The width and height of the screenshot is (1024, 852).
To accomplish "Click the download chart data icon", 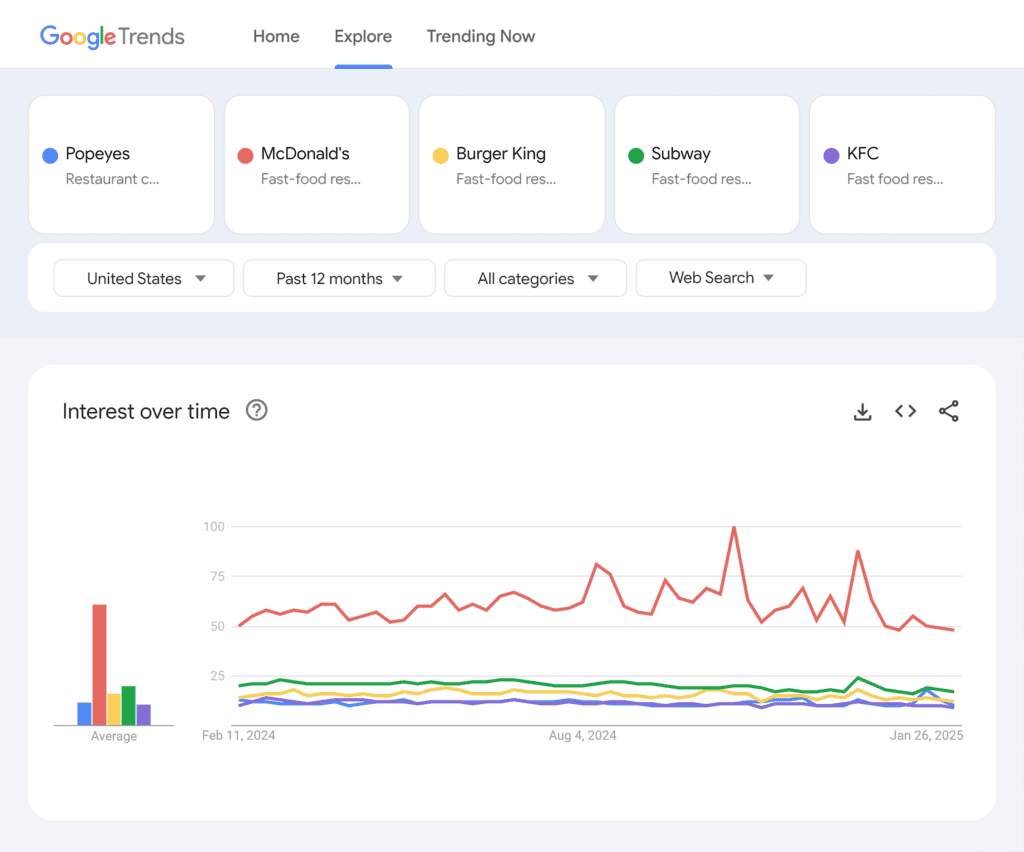I will coord(862,411).
